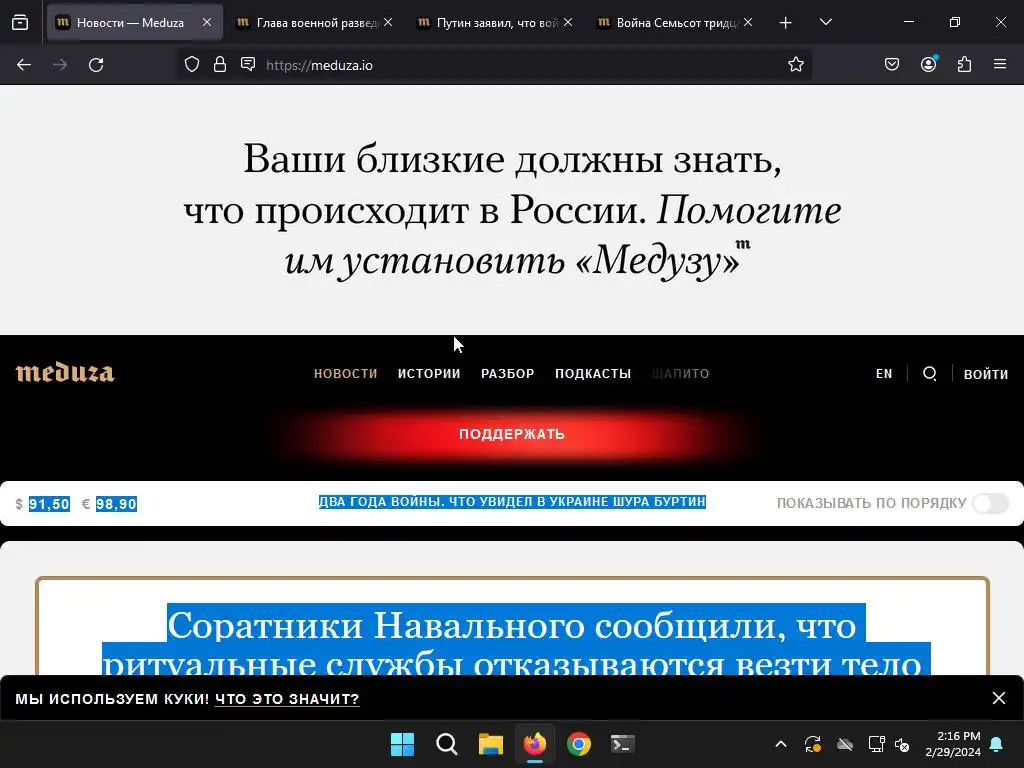Open tracking protection shield icon
Image resolution: width=1024 pixels, height=768 pixels.
(x=191, y=65)
